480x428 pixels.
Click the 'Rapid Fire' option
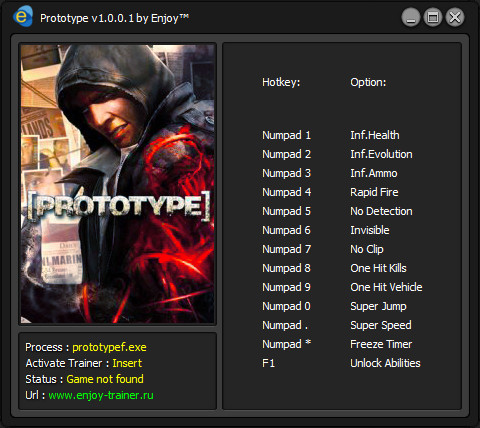[374, 192]
